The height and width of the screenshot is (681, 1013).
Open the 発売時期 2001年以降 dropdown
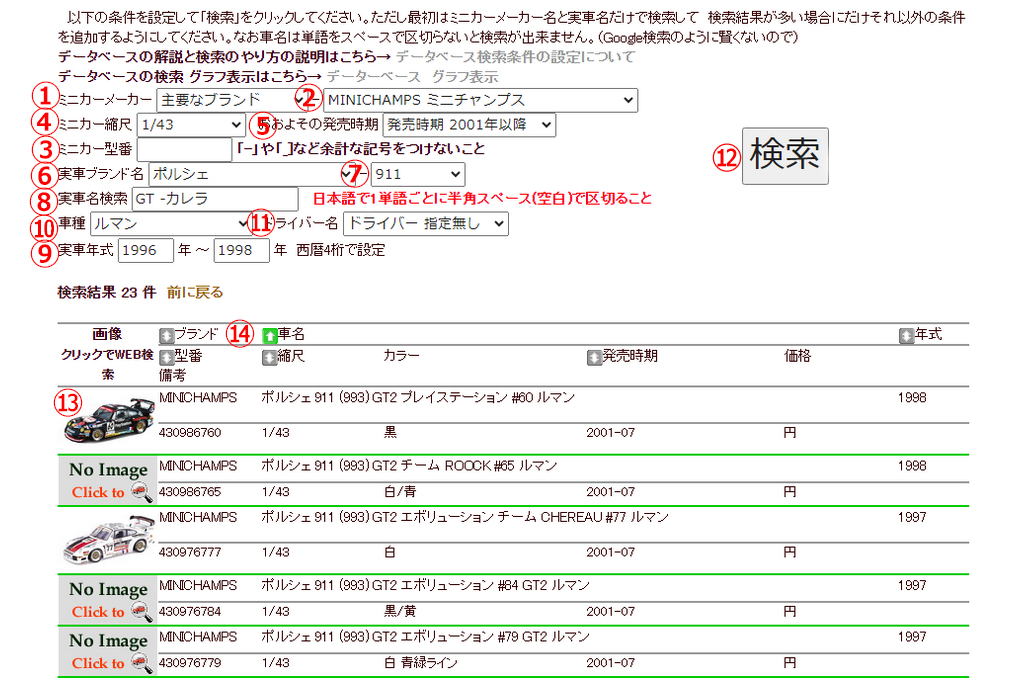point(469,125)
